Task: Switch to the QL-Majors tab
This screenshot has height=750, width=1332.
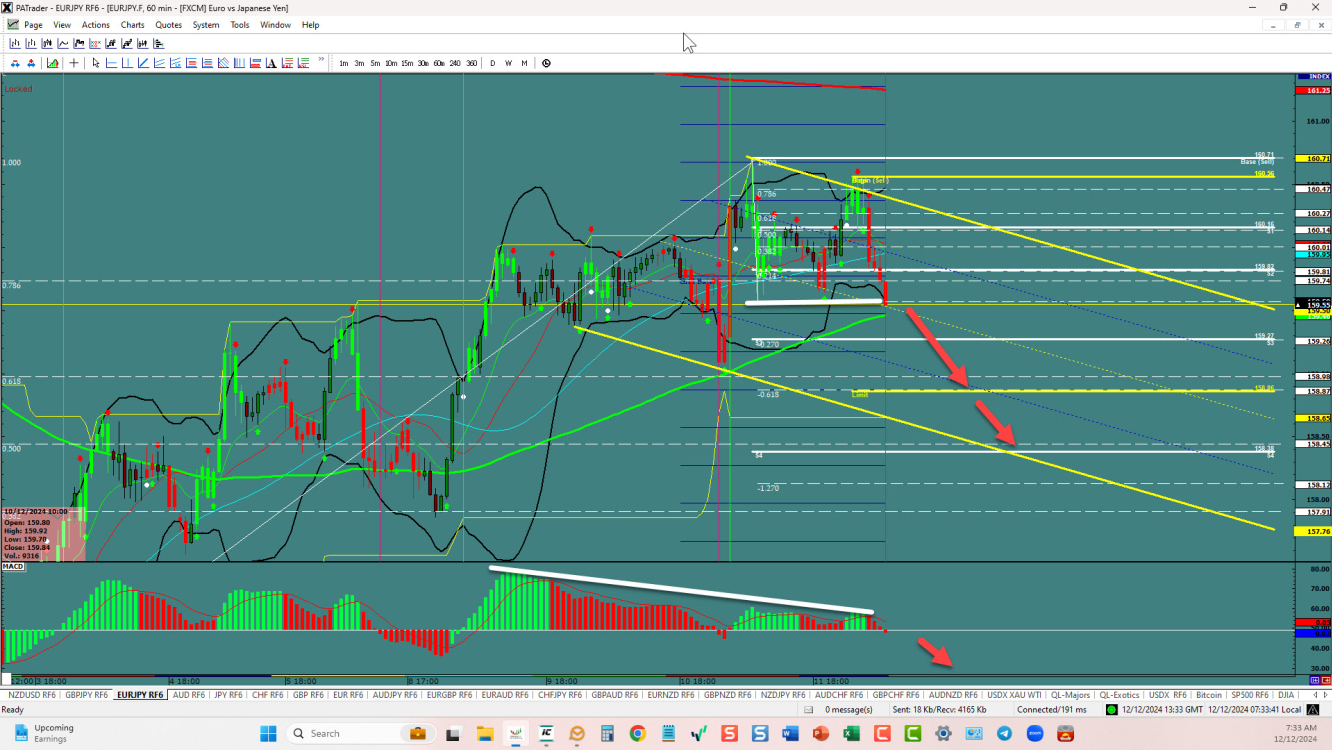Action: [x=1069, y=694]
